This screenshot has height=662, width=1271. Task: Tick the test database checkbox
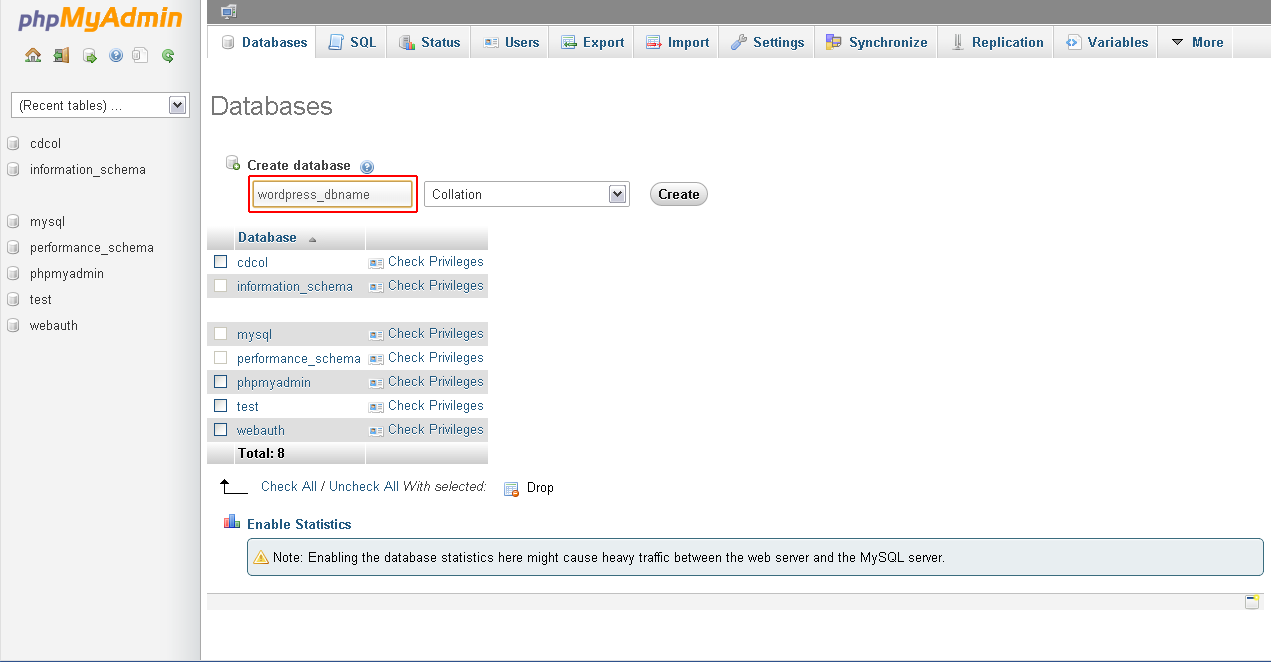(221, 405)
